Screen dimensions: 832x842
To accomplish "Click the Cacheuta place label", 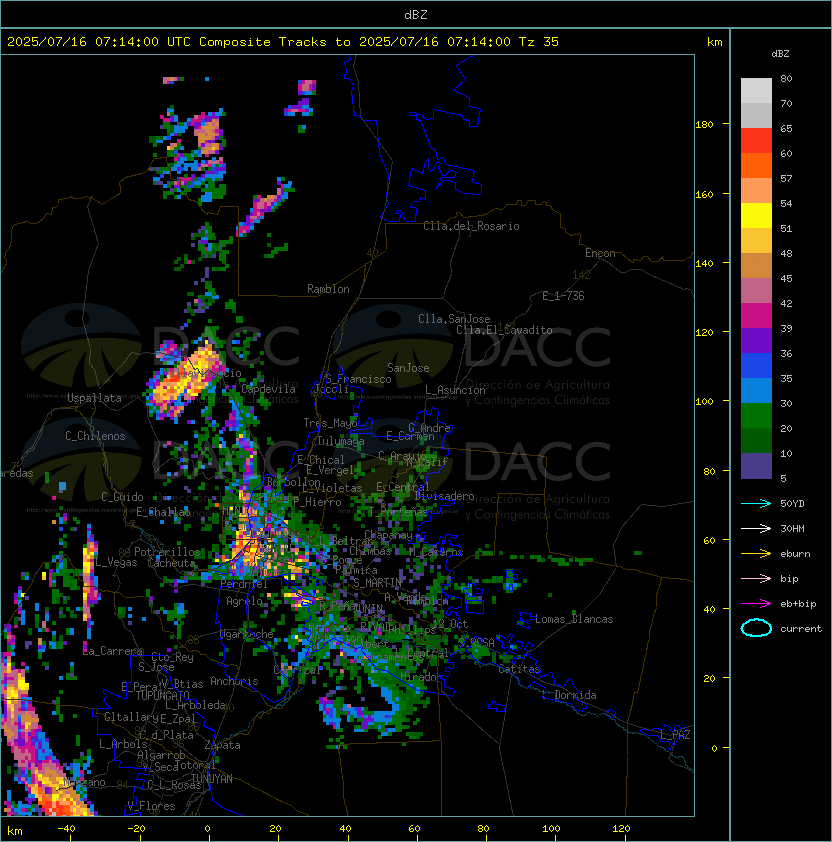I will click(x=171, y=563).
